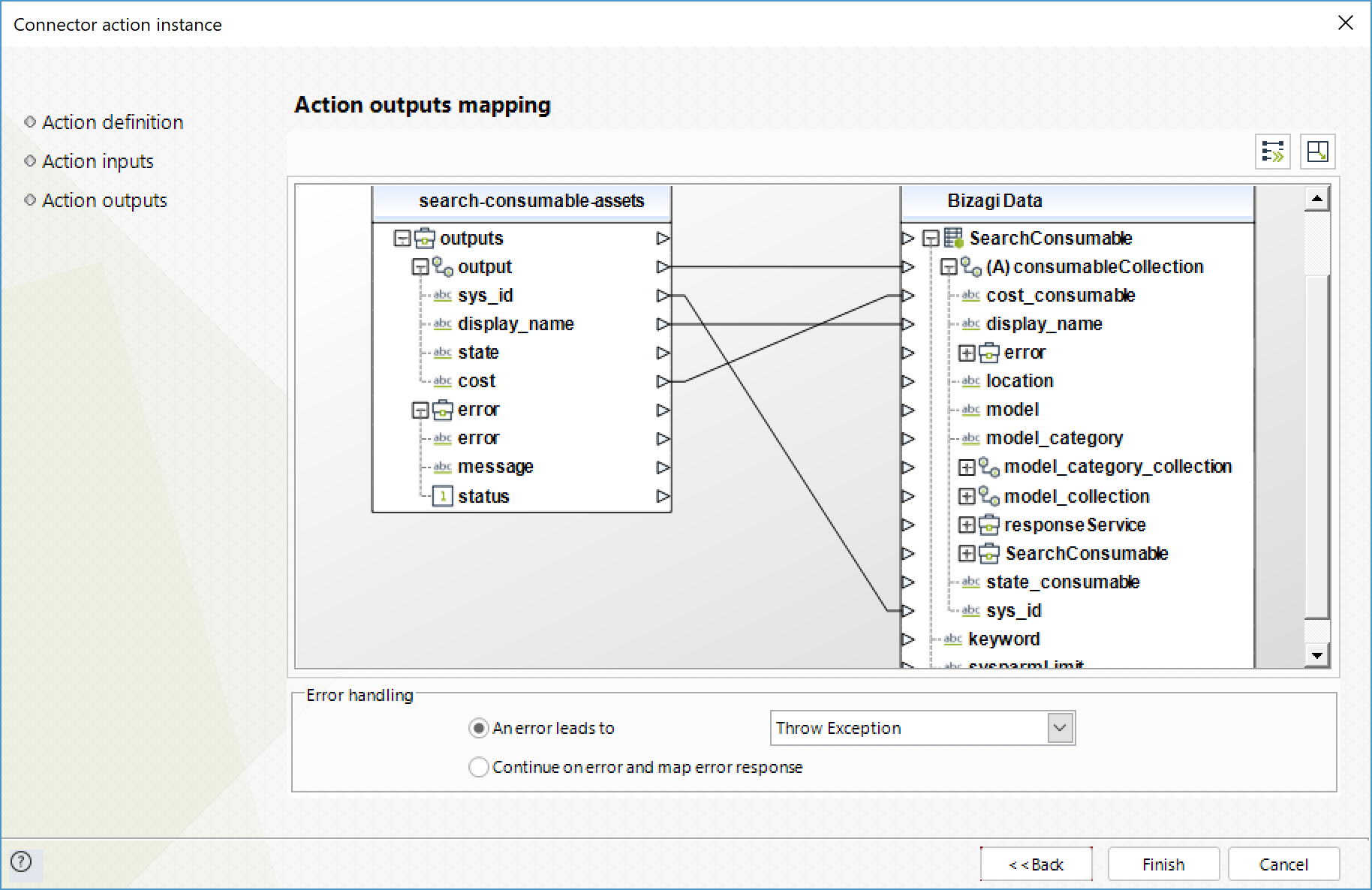Click the Cancel button
The width and height of the screenshot is (1372, 890).
coord(1283,864)
